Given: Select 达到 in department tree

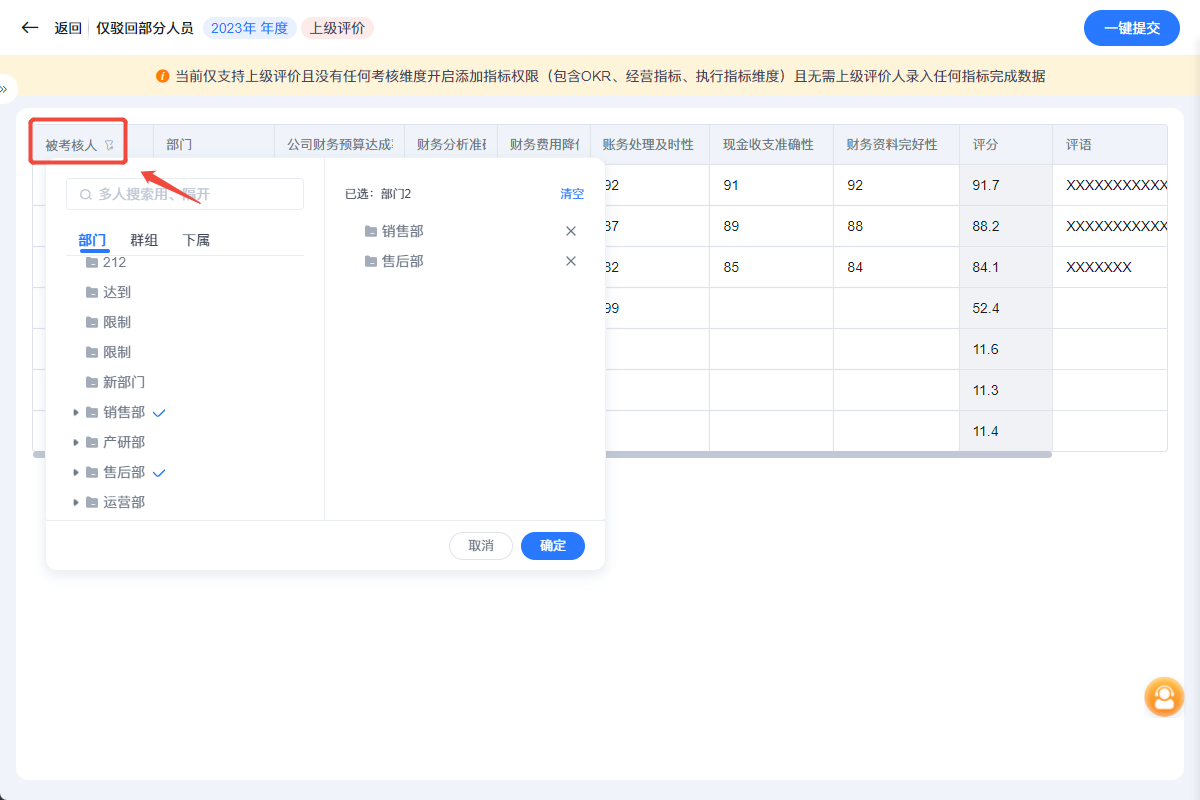Looking at the screenshot, I should tap(117, 292).
